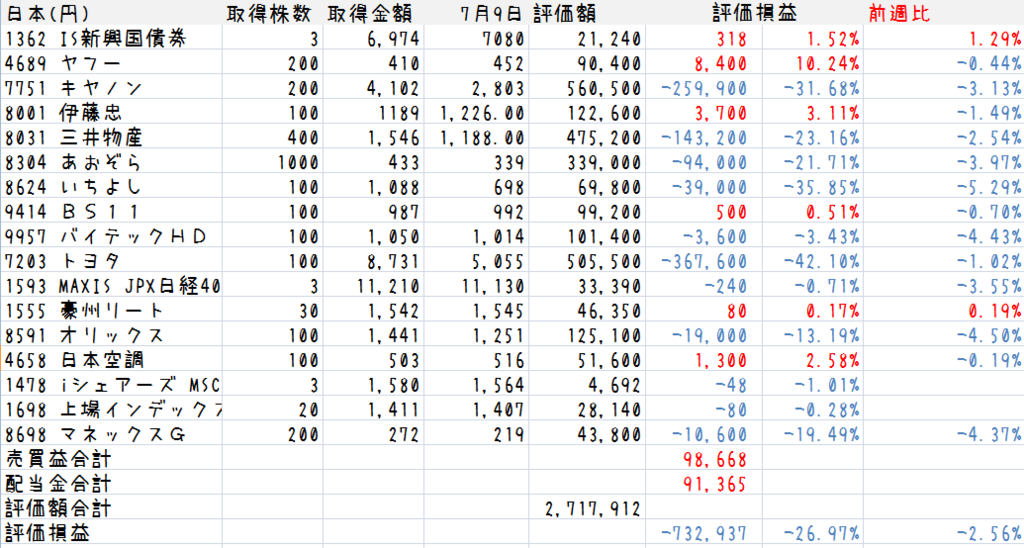Select the 日本(円) header cell
1024x548 pixels.
coord(46,14)
